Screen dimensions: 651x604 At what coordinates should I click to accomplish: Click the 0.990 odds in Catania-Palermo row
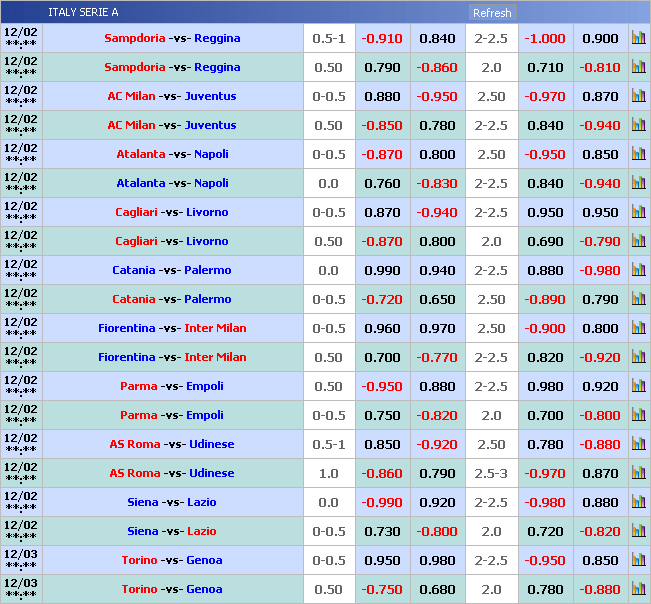382,270
